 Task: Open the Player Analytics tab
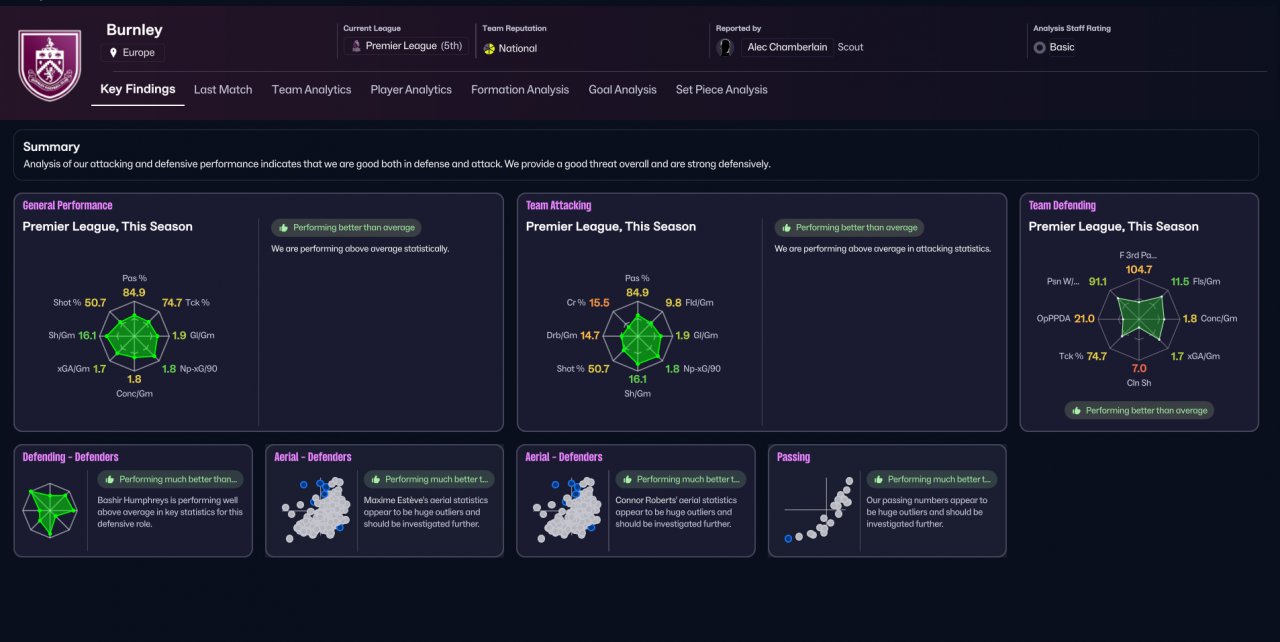(x=411, y=89)
